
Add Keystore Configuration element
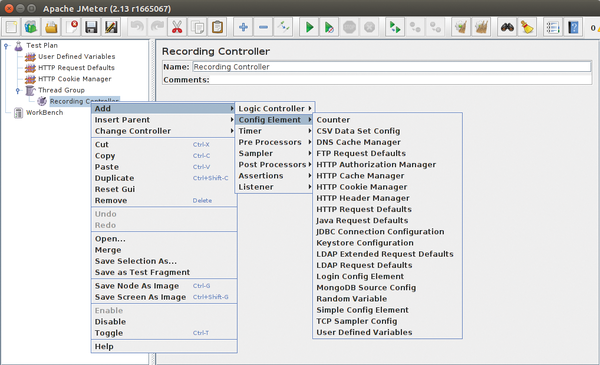click(387, 243)
